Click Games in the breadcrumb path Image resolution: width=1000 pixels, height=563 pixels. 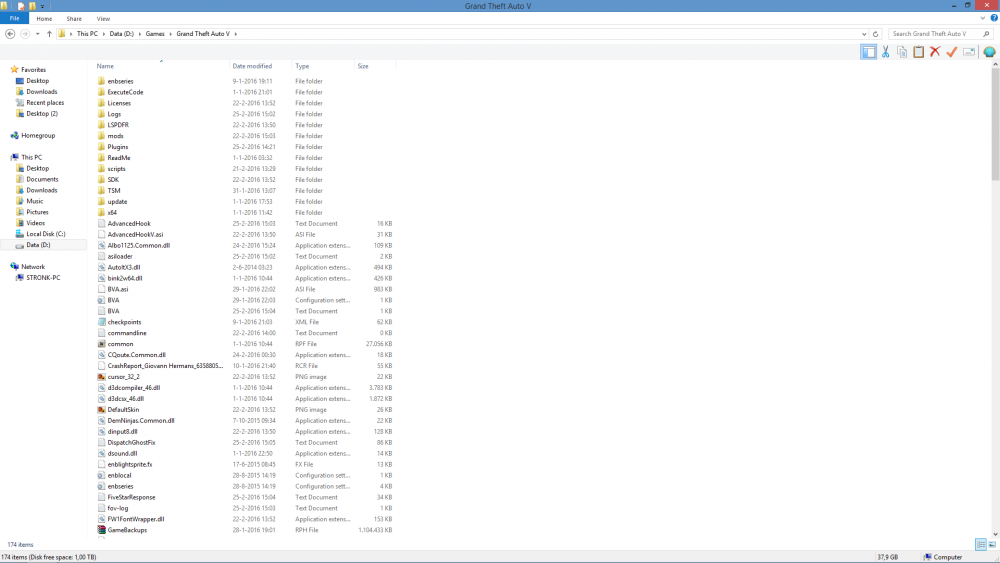[x=155, y=34]
